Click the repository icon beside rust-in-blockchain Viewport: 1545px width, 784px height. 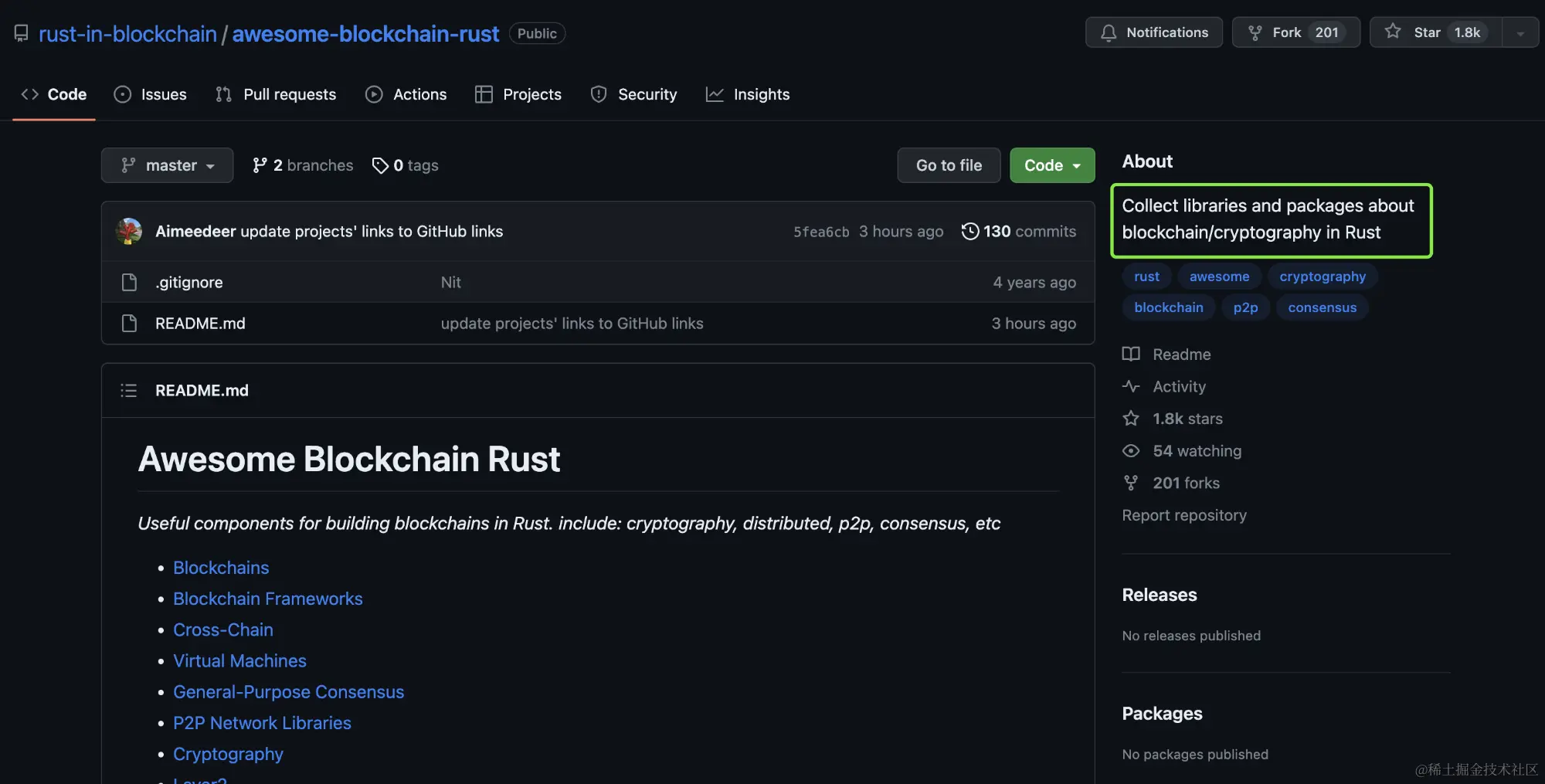coord(21,33)
